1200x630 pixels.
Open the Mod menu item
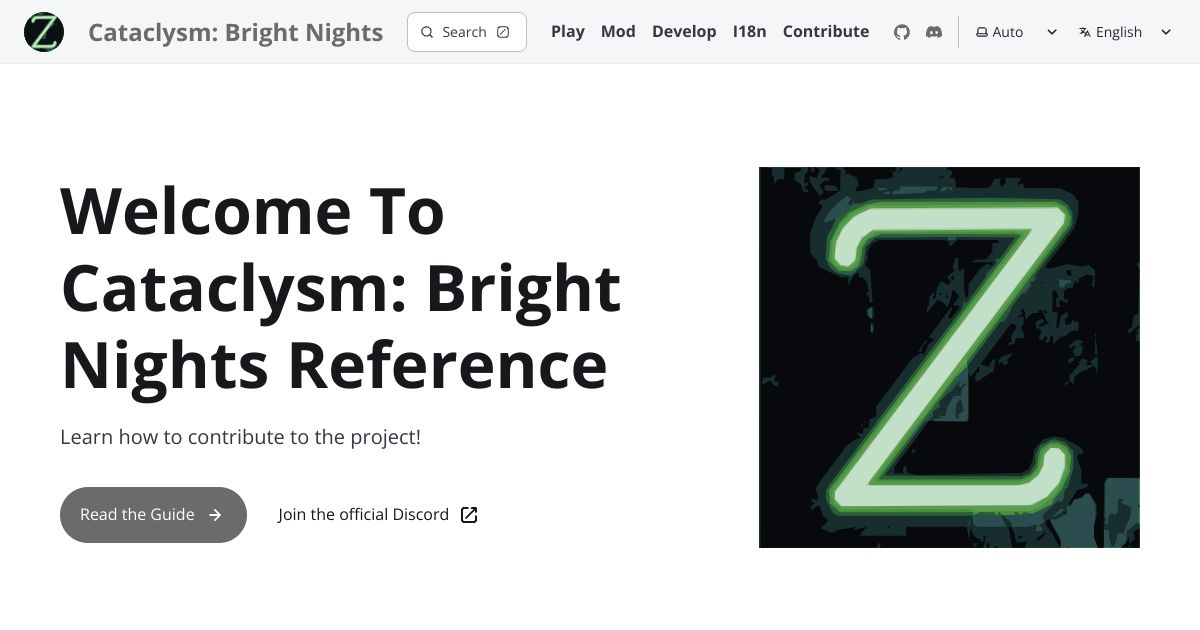(618, 32)
